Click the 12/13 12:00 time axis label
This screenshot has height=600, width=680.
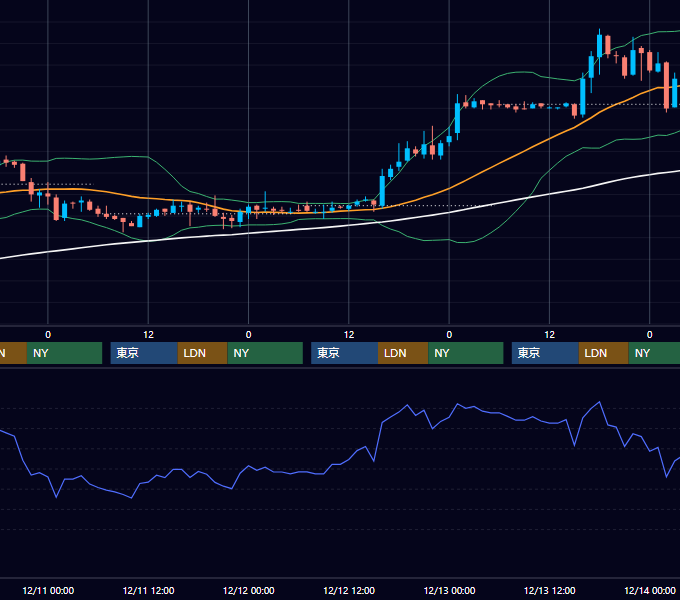(x=549, y=590)
